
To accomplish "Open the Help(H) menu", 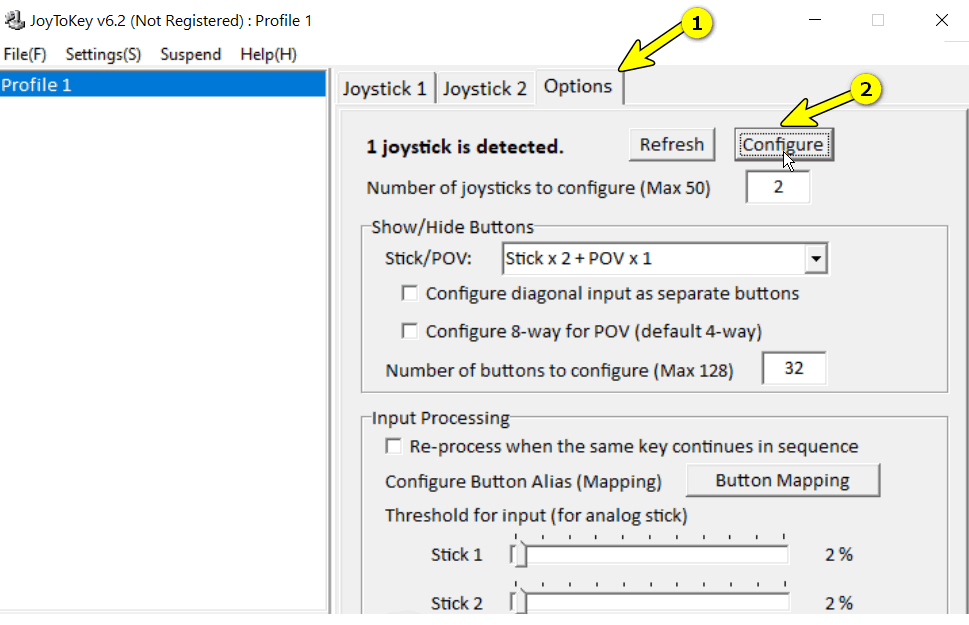I will click(268, 54).
